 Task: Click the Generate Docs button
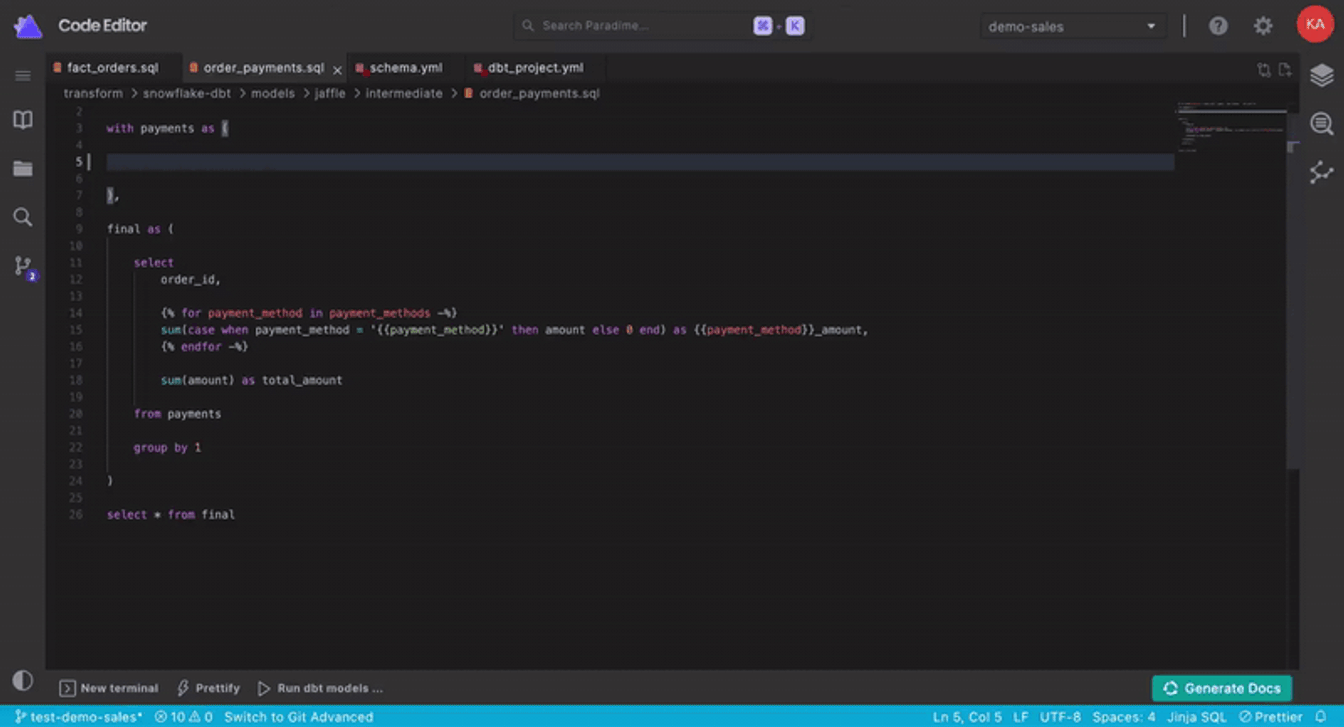[1222, 688]
